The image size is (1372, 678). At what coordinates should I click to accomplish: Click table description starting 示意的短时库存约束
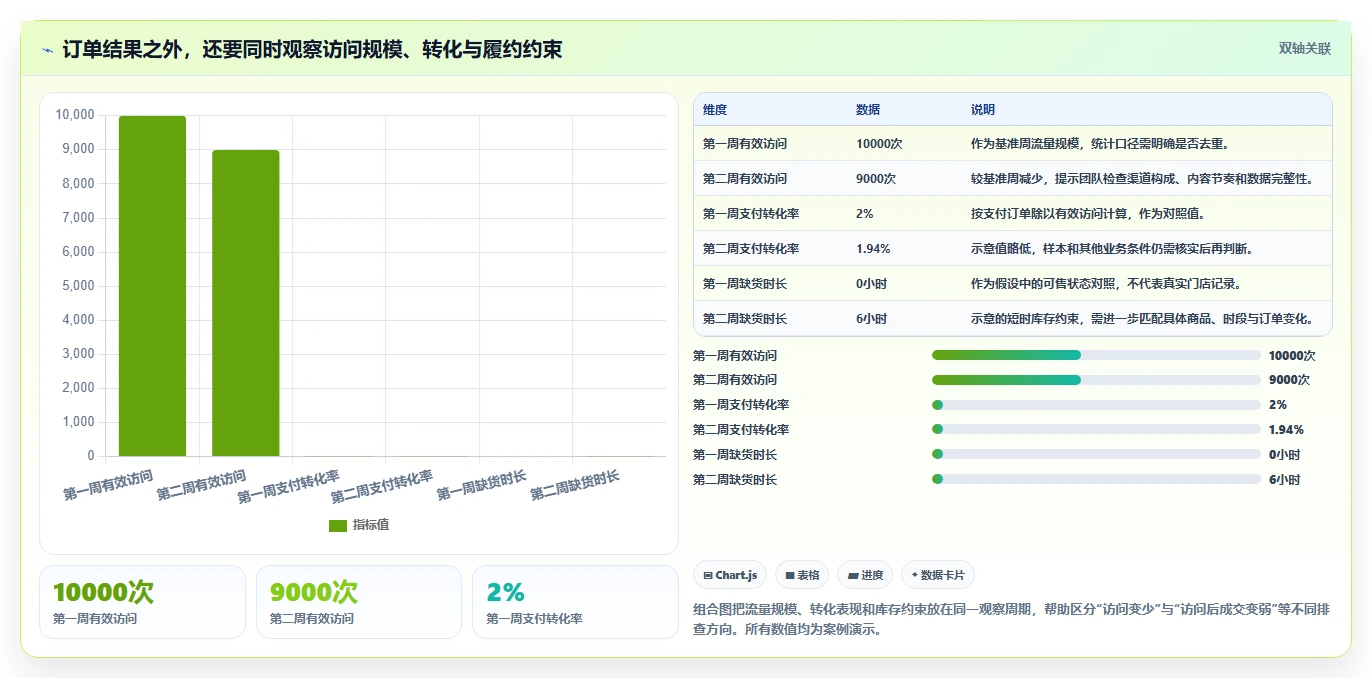click(x=1141, y=319)
